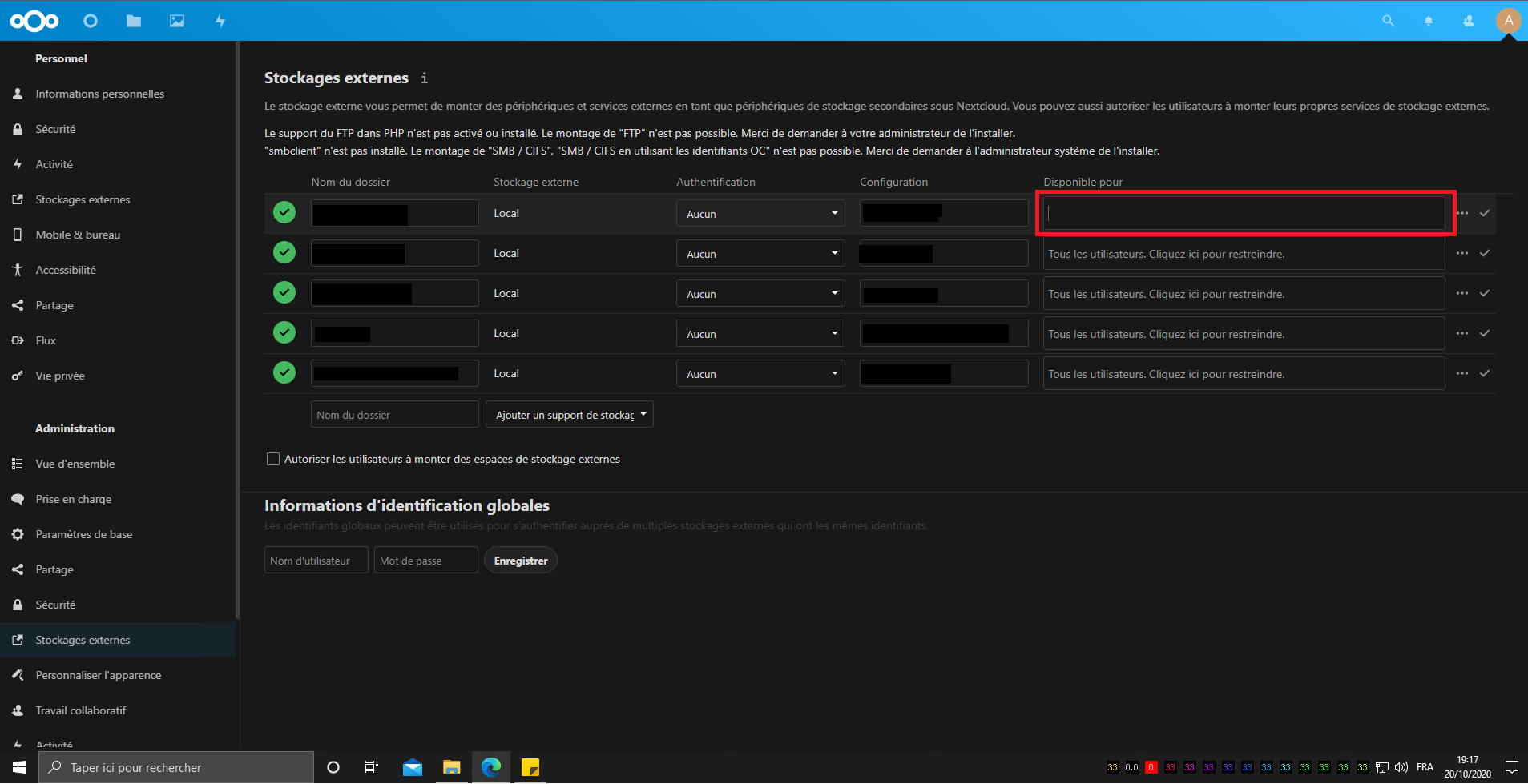
Task: Click the info icon next to Stockages externes
Action: pos(425,78)
